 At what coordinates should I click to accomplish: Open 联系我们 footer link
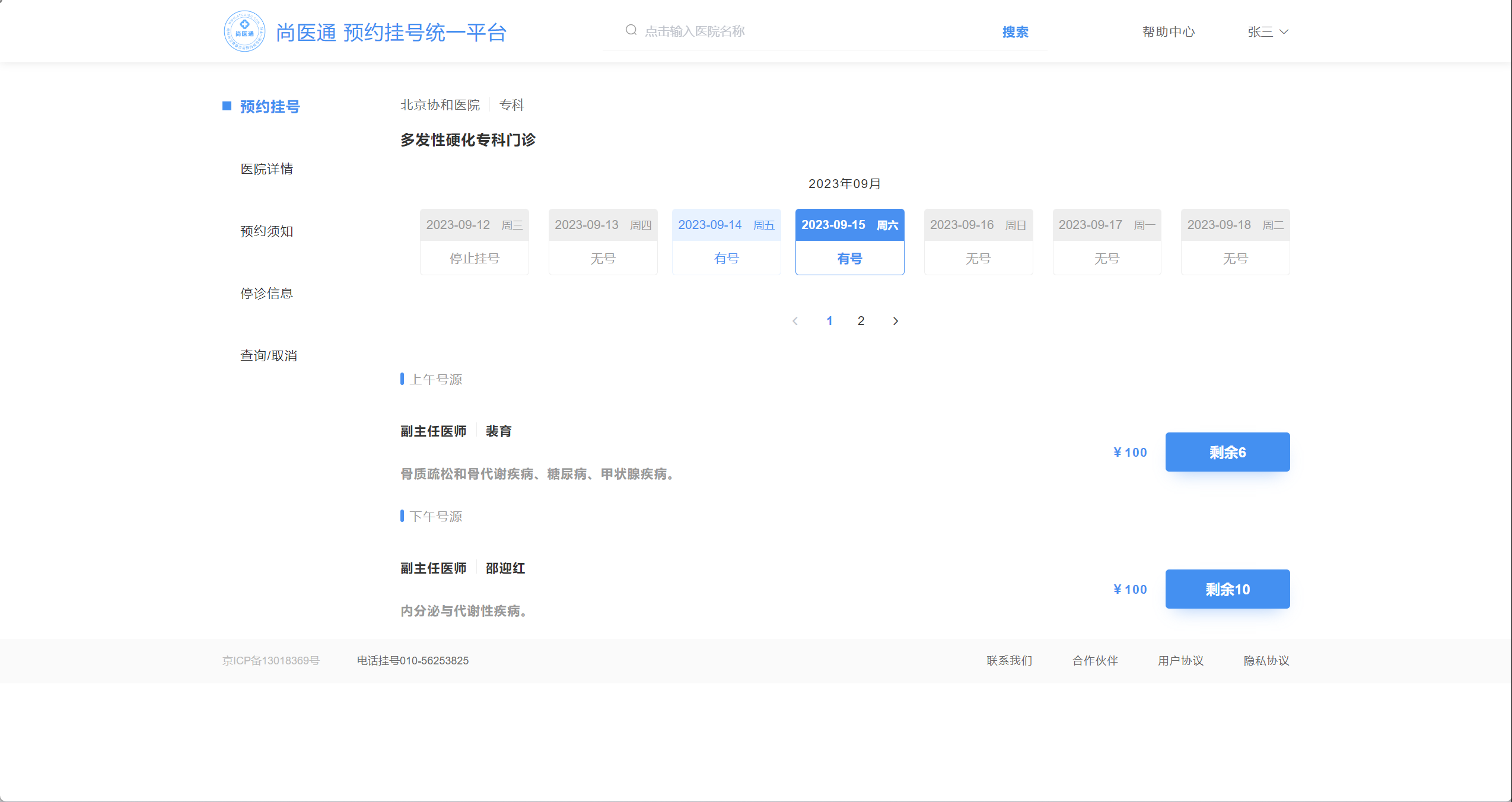tap(1010, 661)
